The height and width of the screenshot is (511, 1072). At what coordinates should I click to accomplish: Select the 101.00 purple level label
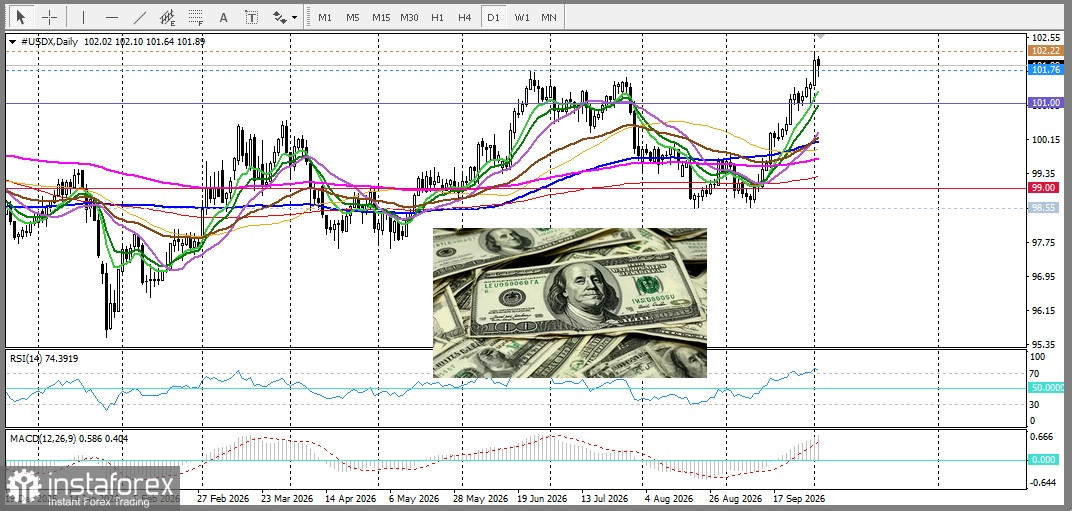click(1045, 103)
